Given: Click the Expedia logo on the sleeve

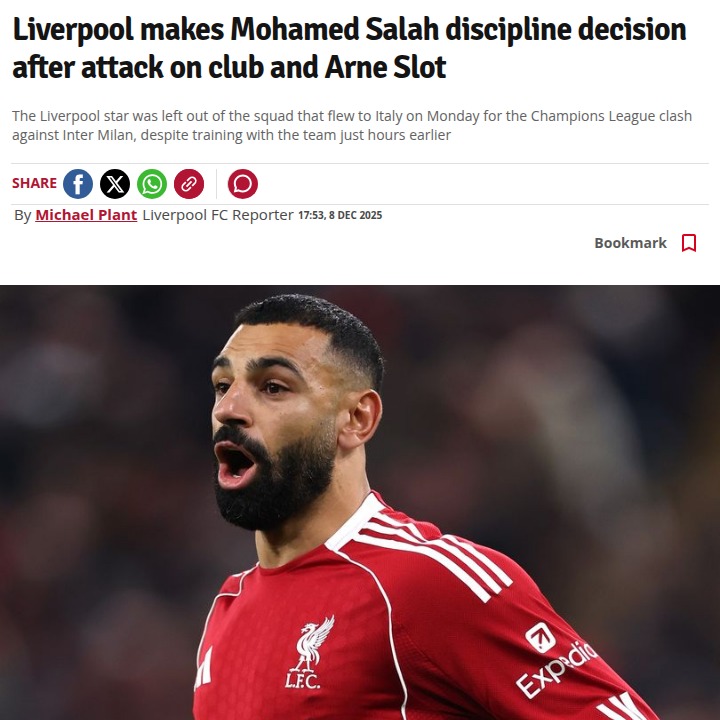Looking at the screenshot, I should pos(556,659).
